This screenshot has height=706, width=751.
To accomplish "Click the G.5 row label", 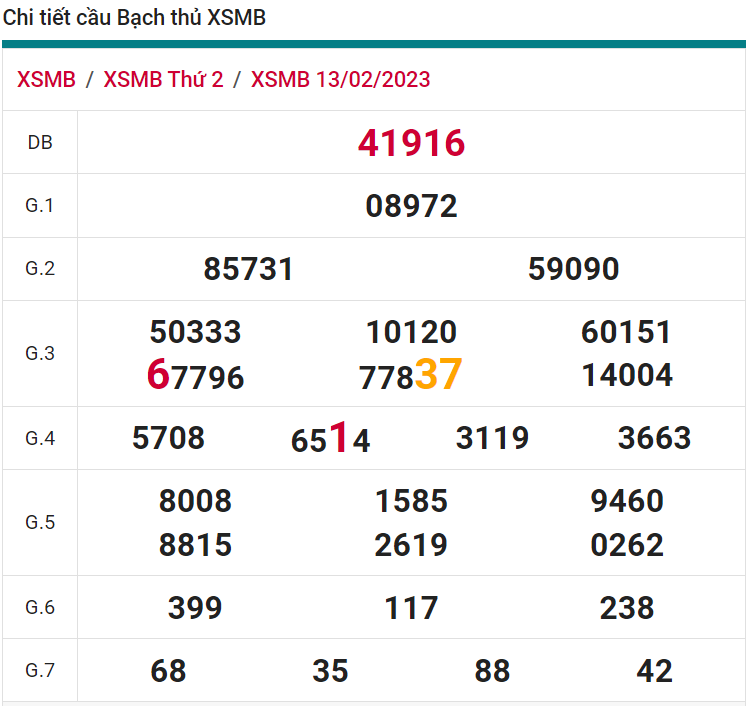I will pyautogui.click(x=40, y=523).
